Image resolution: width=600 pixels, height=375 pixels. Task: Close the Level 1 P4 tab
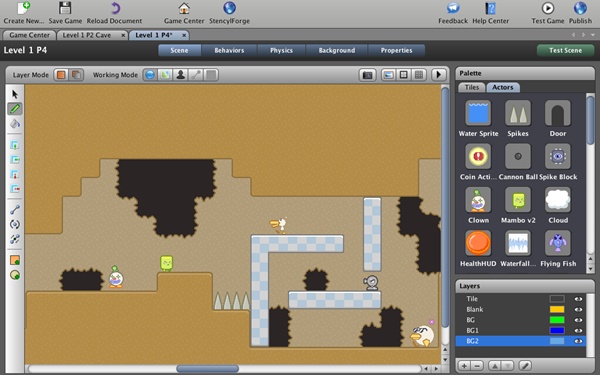[184, 35]
